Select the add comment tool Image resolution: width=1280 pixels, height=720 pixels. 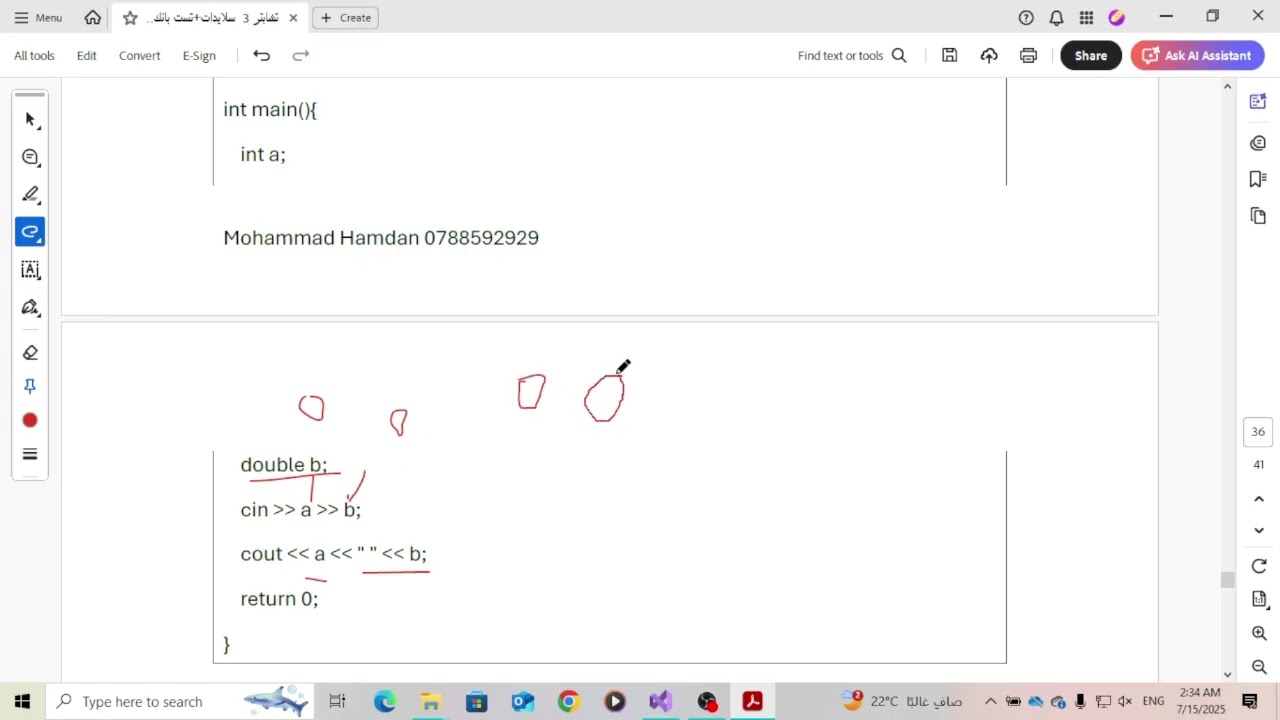pos(30,157)
